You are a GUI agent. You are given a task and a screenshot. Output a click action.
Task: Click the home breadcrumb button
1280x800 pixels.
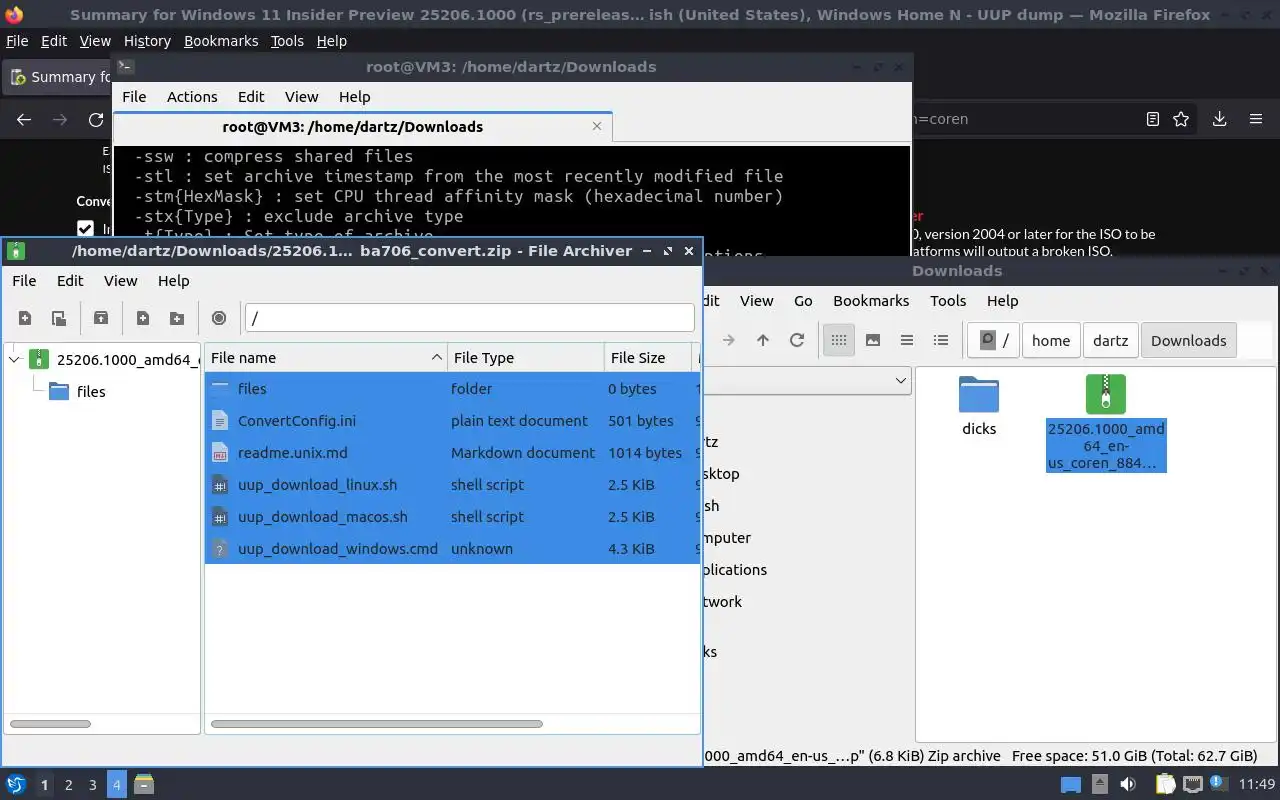coord(1051,340)
